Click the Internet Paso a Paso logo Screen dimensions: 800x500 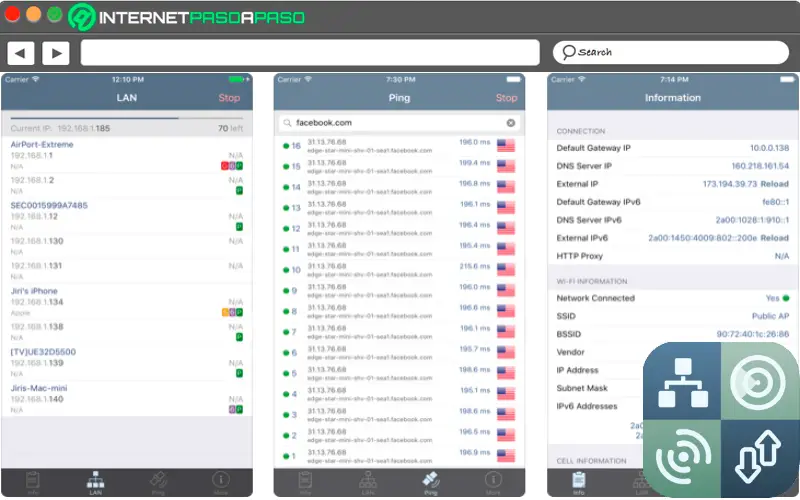tap(187, 17)
